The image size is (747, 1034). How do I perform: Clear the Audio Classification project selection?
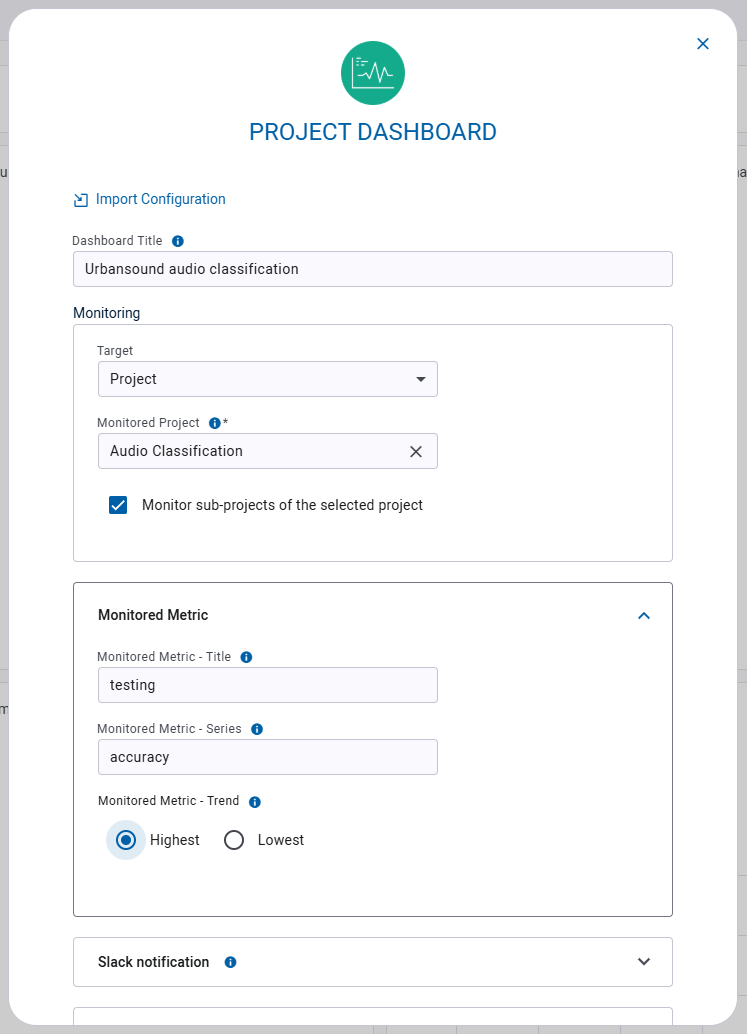pos(416,451)
